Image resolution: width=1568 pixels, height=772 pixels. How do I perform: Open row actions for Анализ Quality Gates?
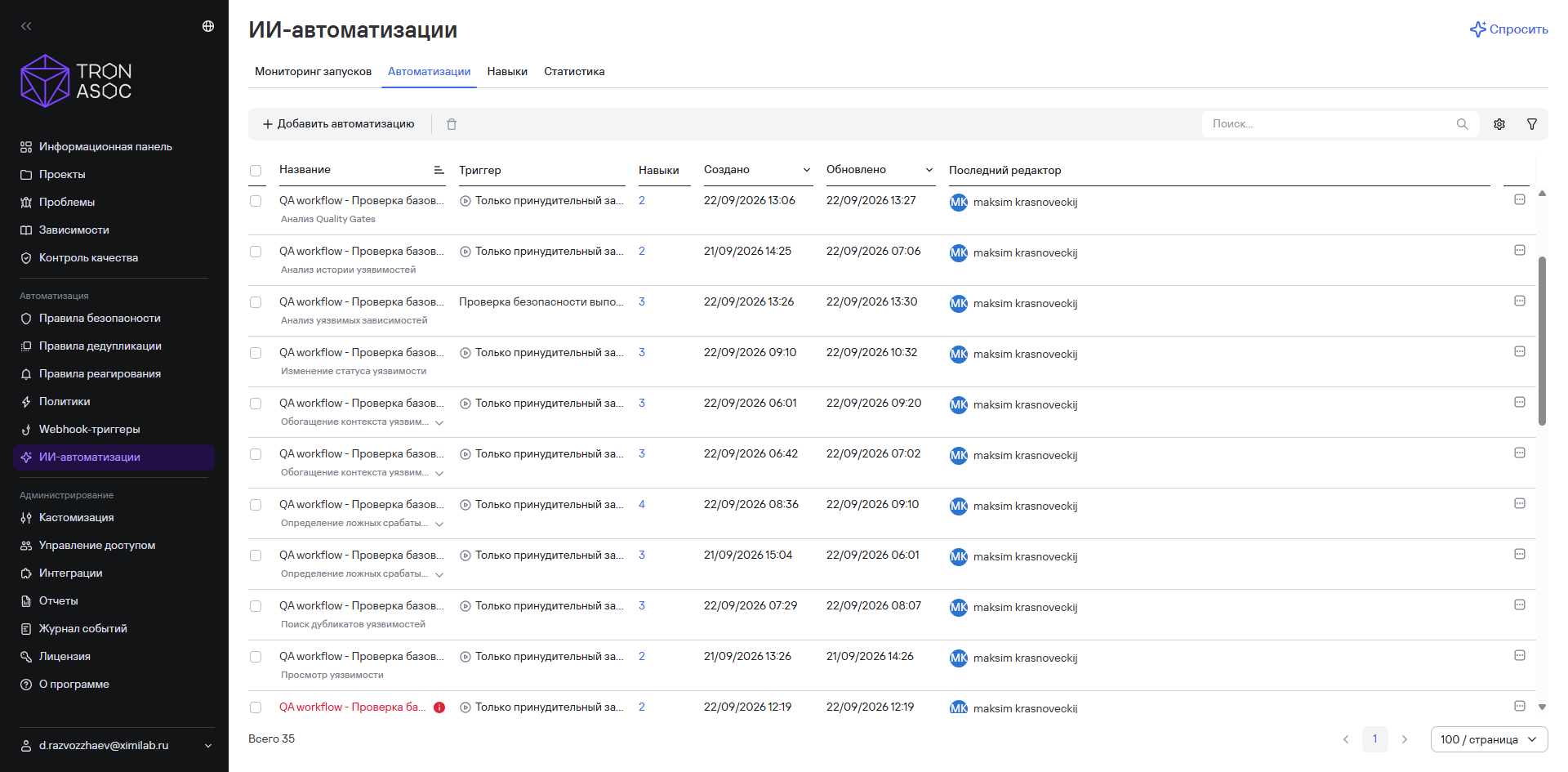point(1520,199)
